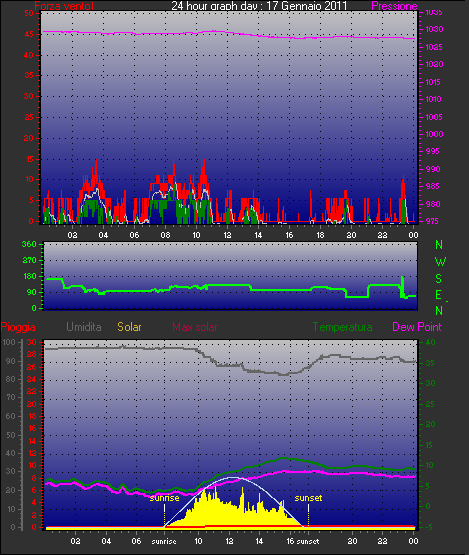Click the yellow sunset label in chart
This screenshot has height=555, width=469.
click(x=308, y=498)
